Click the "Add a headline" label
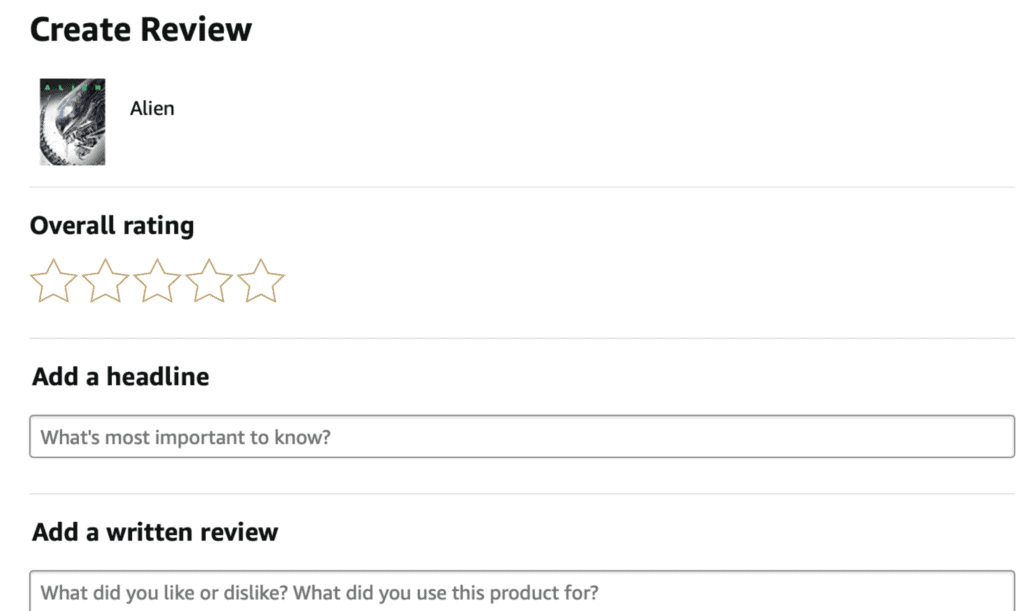This screenshot has width=1024, height=611. click(x=121, y=377)
